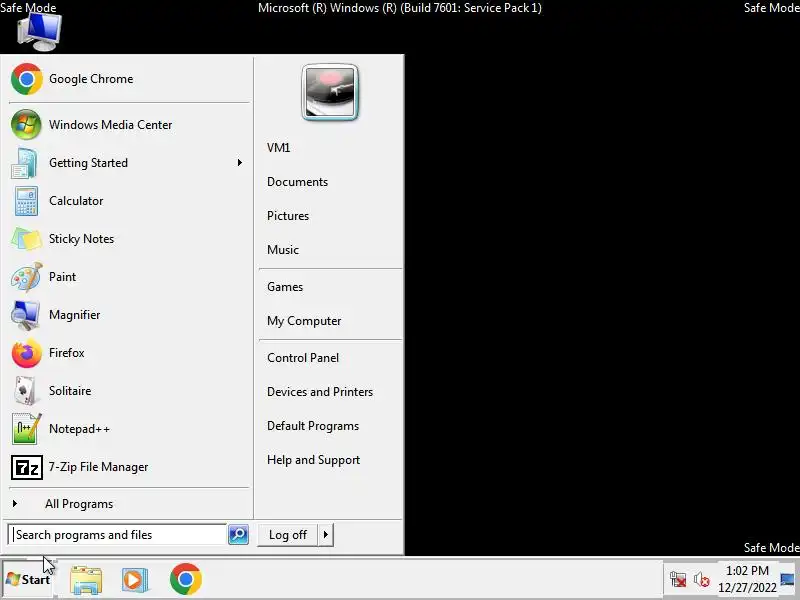
Task: Click the Getting Started icon
Action: tap(24, 163)
